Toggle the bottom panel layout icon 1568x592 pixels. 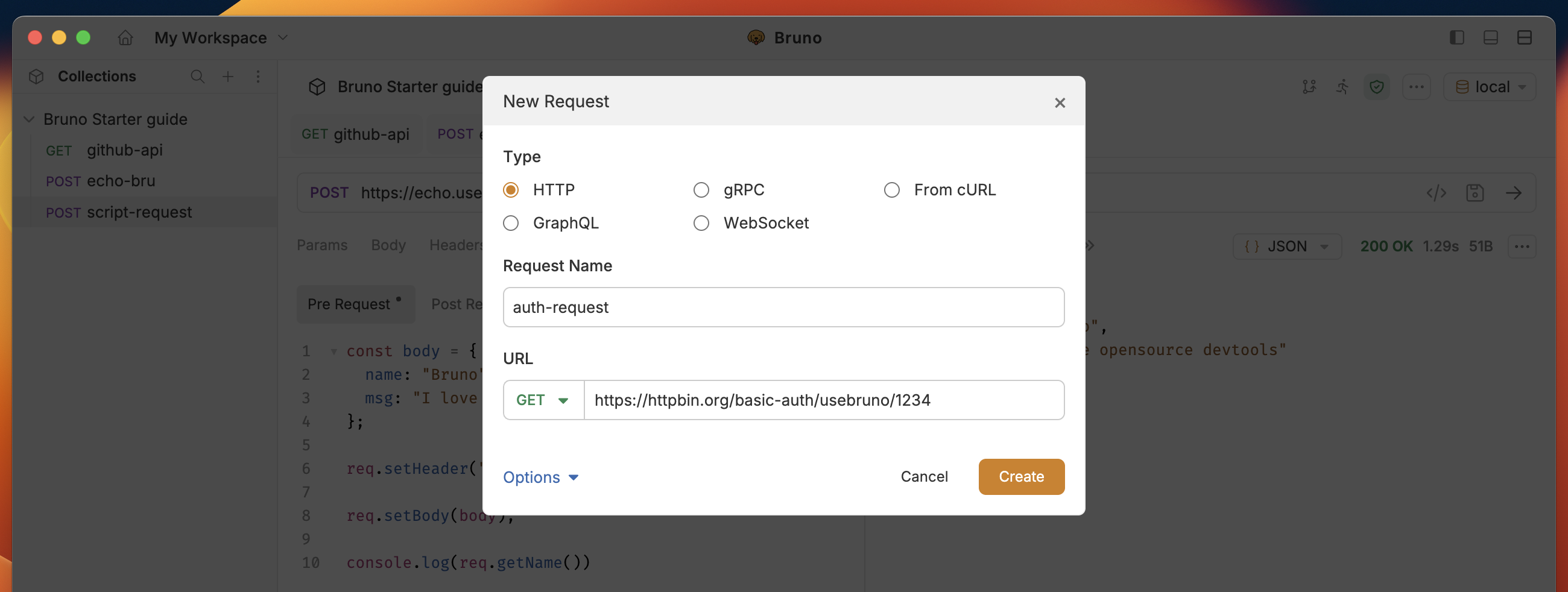pos(1490,38)
